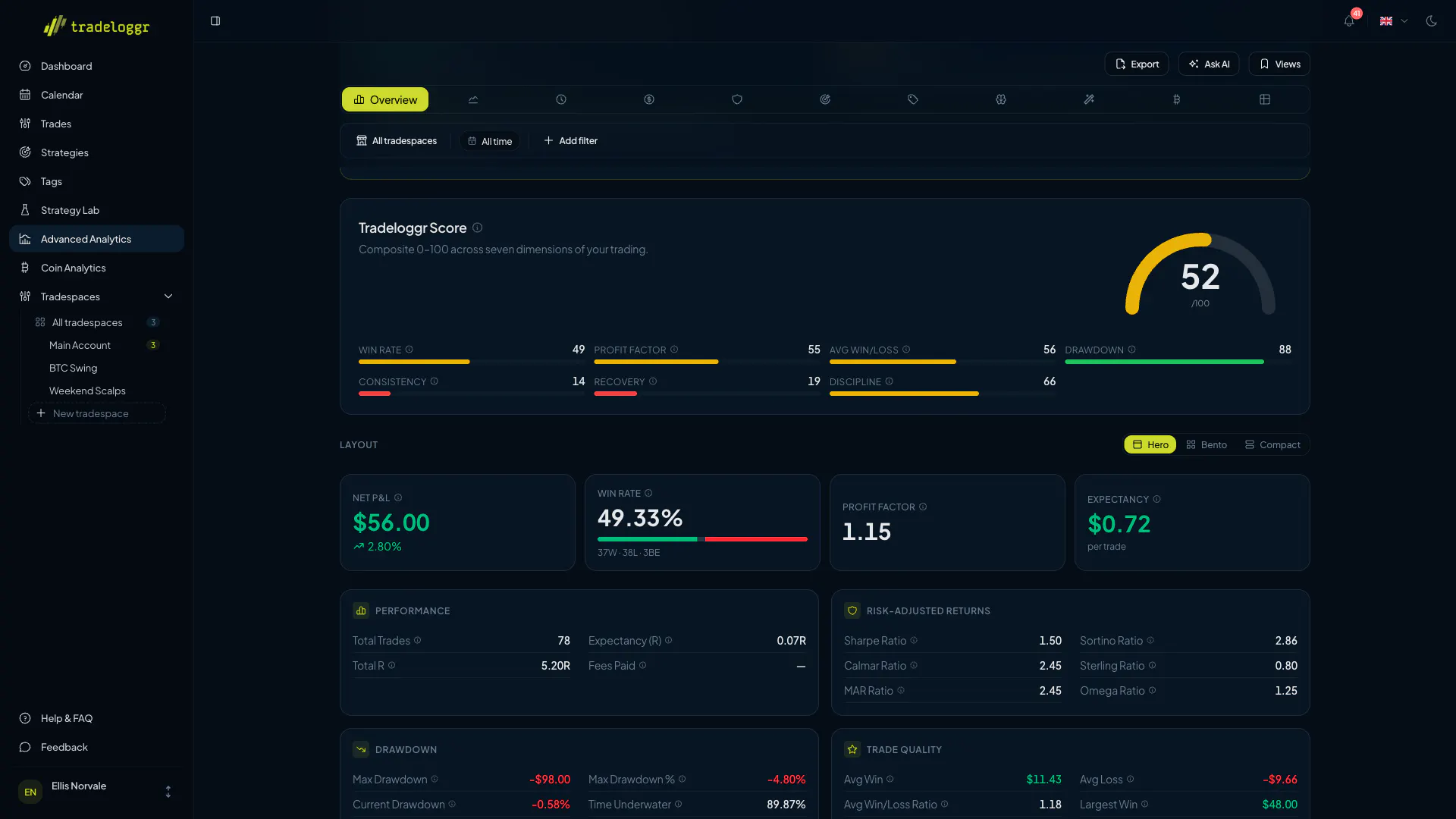Open the table grid tab

(x=1265, y=99)
